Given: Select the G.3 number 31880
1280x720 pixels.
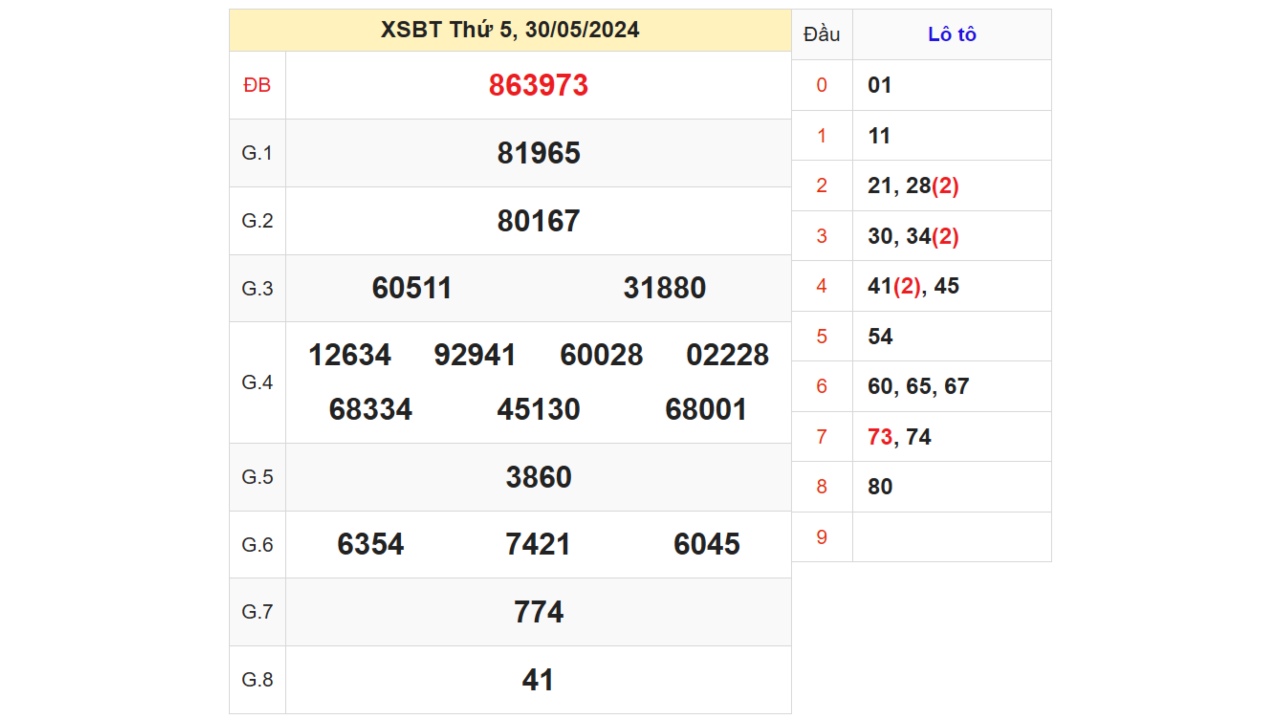Looking at the screenshot, I should click(664, 288).
